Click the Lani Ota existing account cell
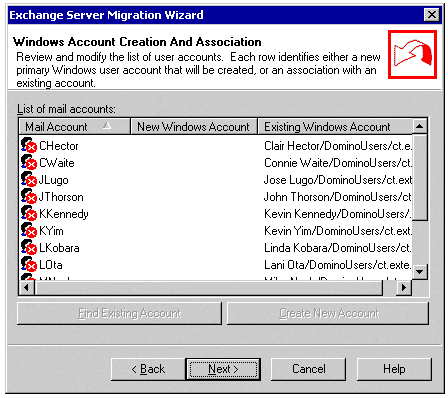The height and width of the screenshot is (398, 448). [x=338, y=265]
